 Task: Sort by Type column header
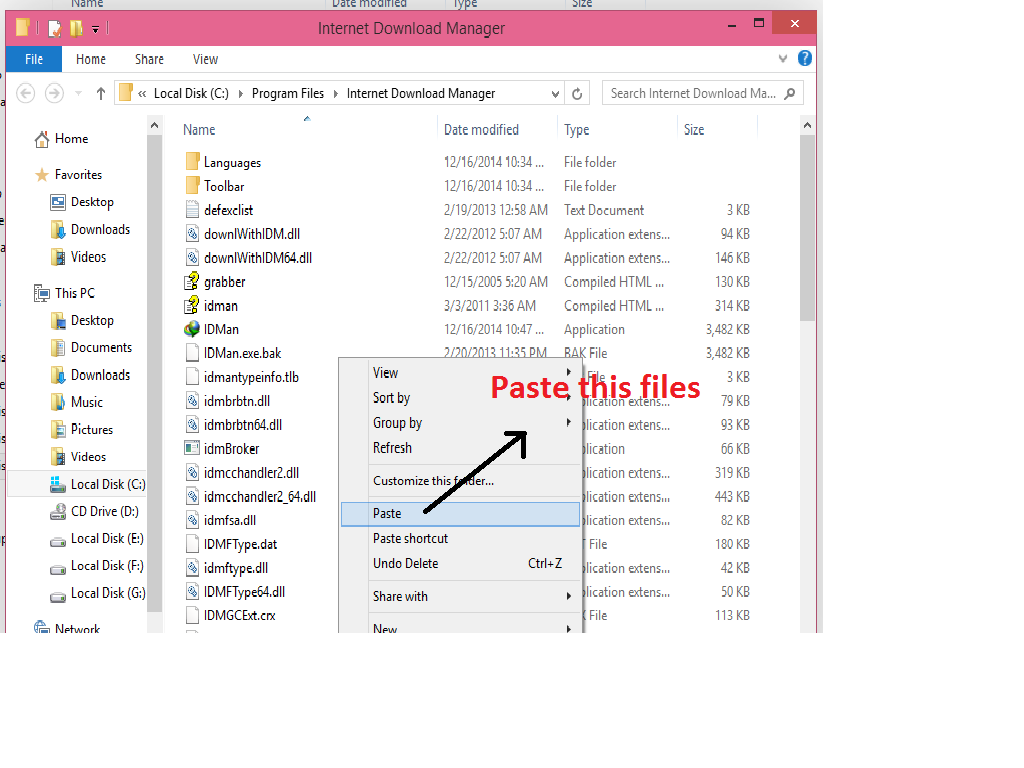[577, 129]
